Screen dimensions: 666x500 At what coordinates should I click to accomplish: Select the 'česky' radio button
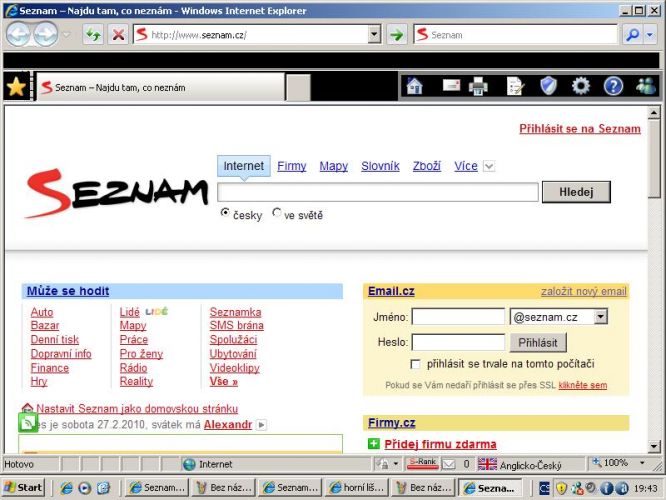[x=225, y=212]
